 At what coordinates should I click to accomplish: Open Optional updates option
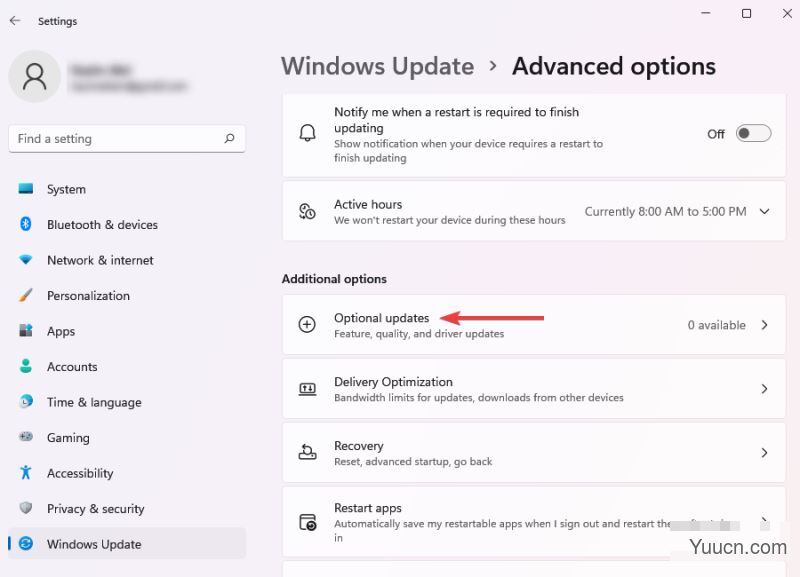pyautogui.click(x=534, y=324)
